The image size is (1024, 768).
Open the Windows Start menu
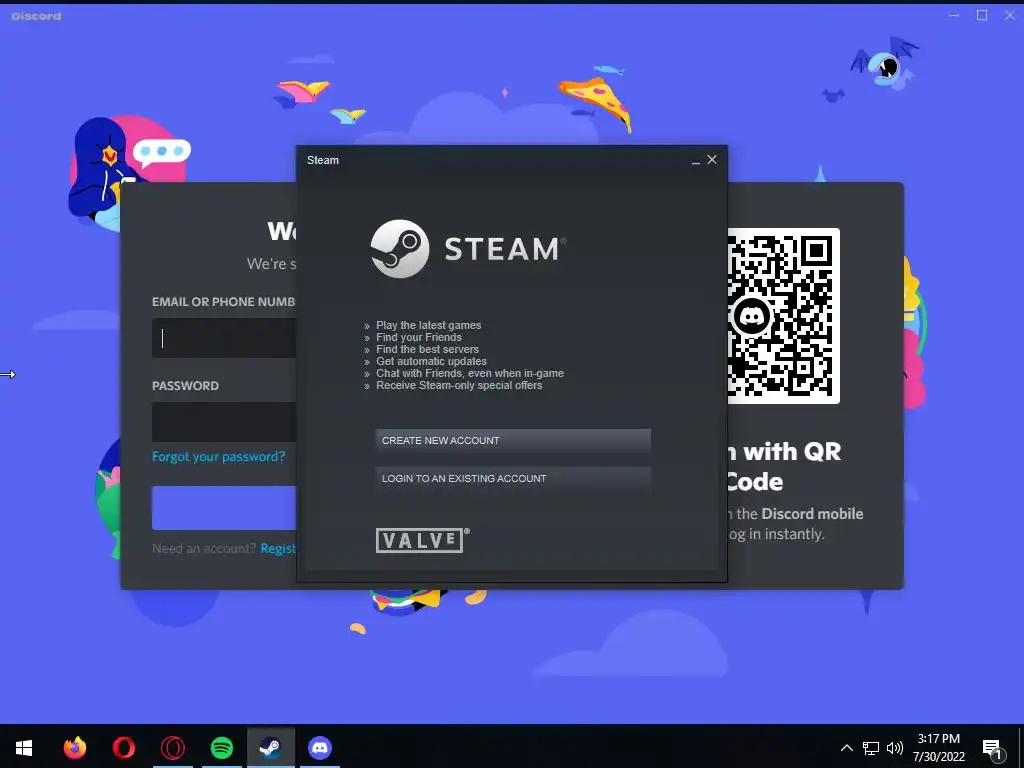(24, 747)
